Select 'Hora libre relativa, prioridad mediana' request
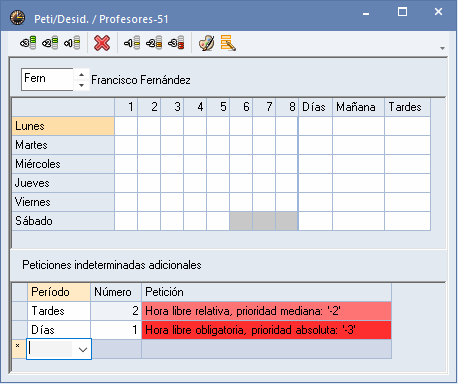The image size is (458, 384). [266, 311]
